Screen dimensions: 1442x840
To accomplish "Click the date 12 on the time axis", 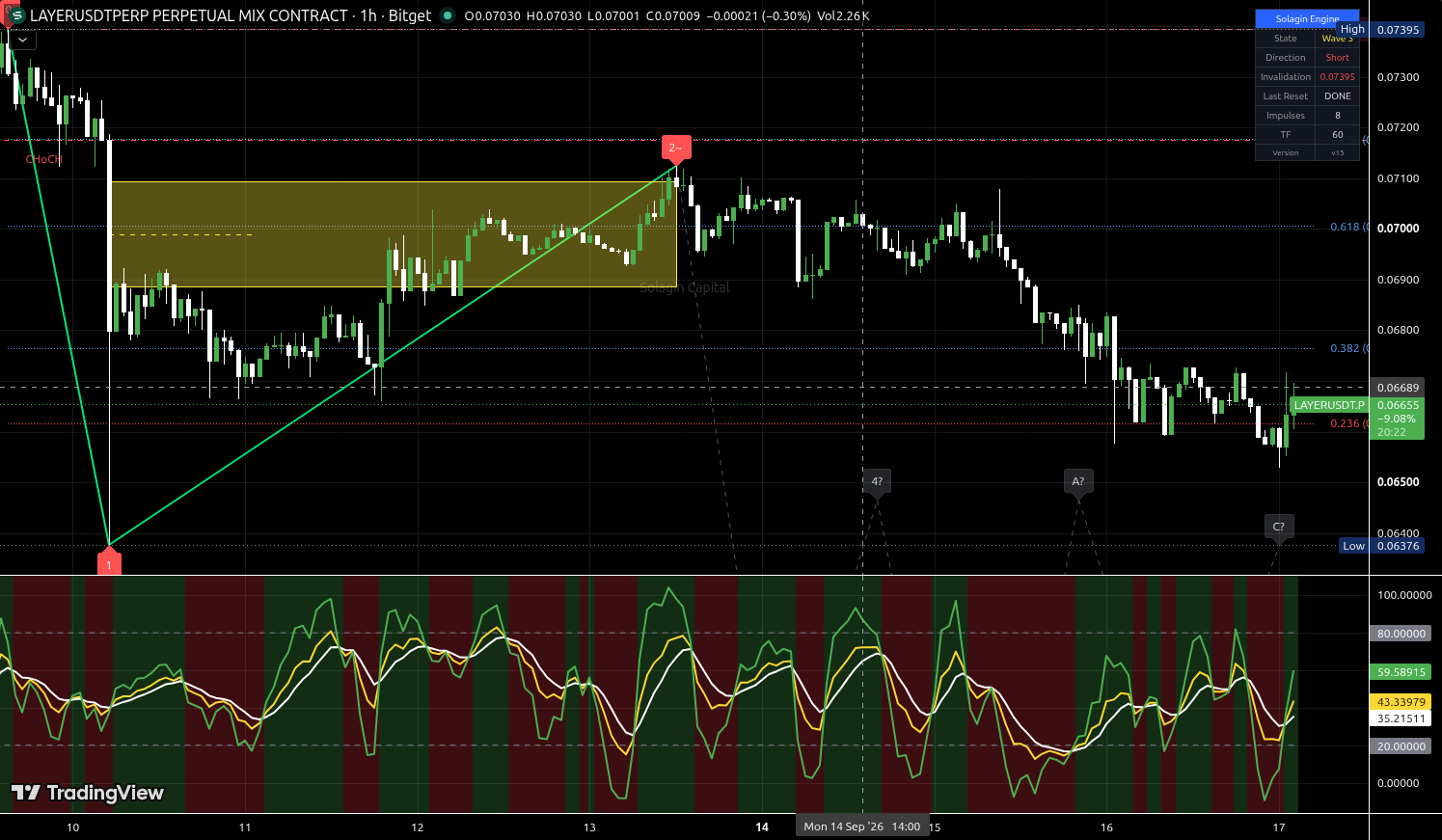I will pos(418,827).
